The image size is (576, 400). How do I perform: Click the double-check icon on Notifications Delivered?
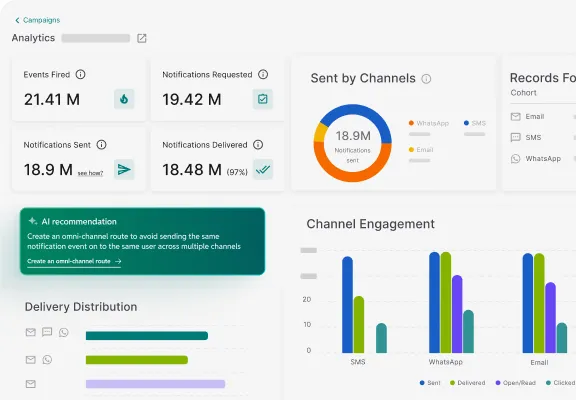263,169
